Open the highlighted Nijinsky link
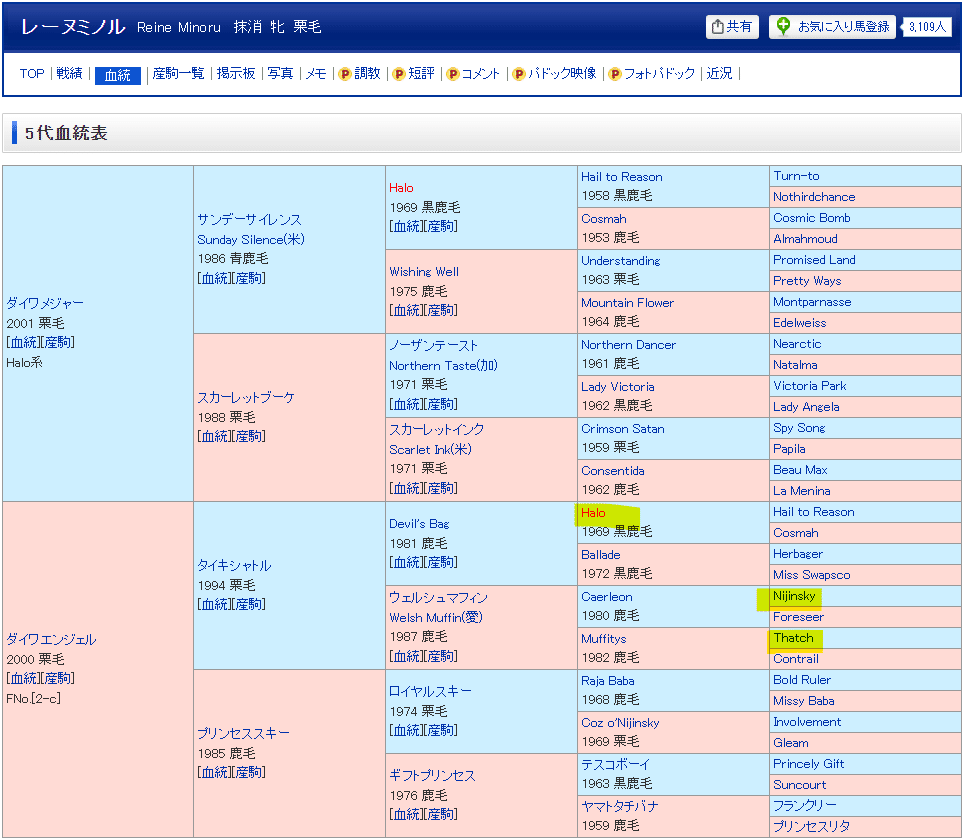 coord(794,596)
